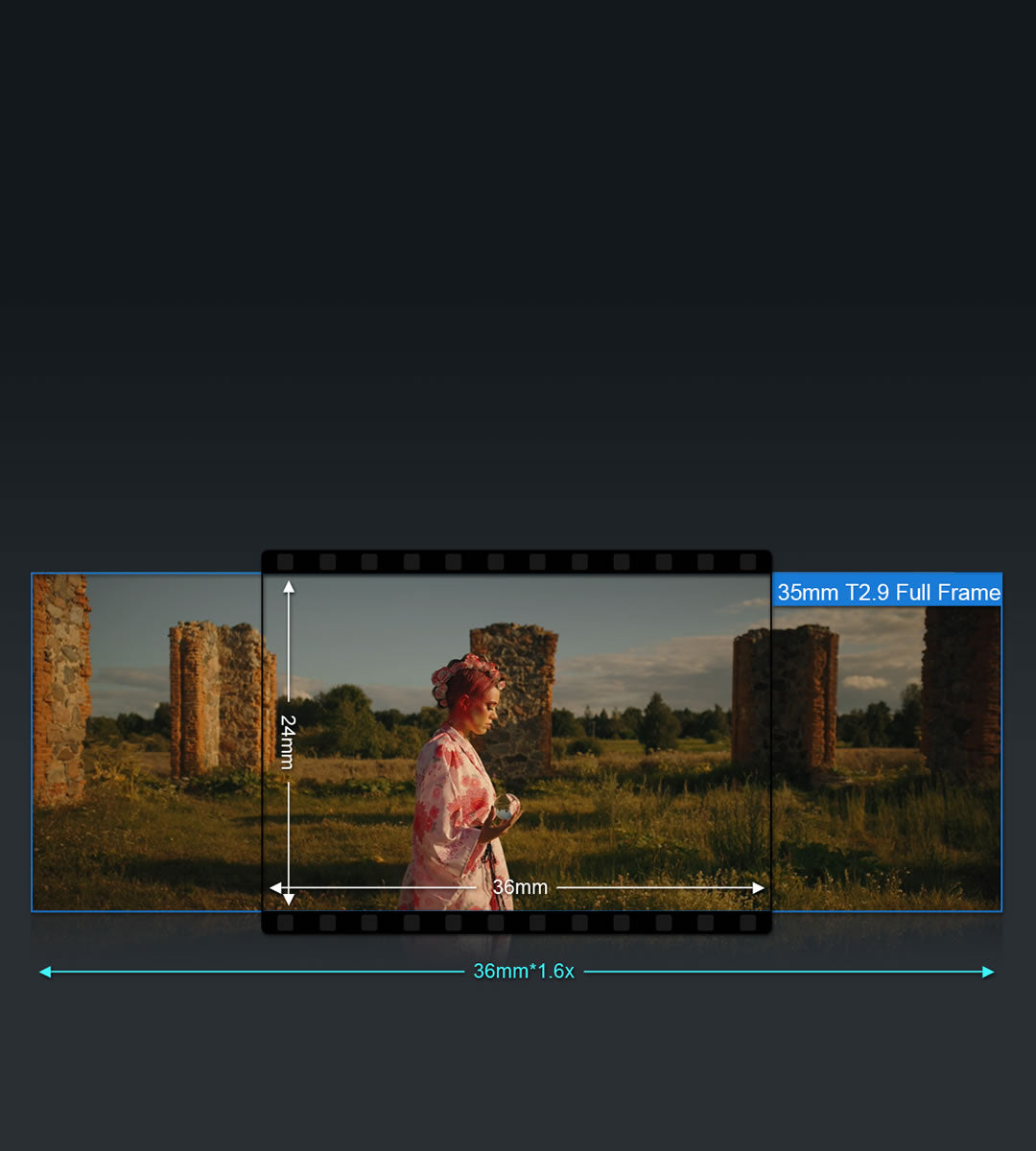
Task: Click the woman in the pink kimono
Action: (x=462, y=784)
